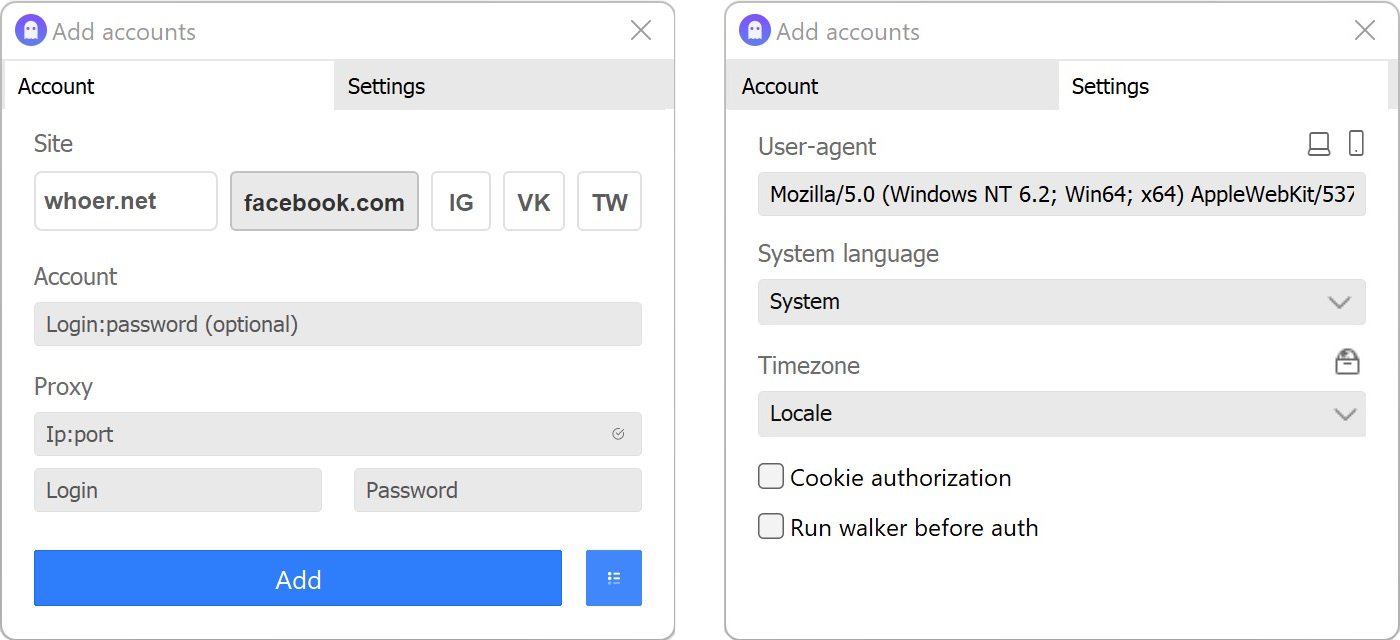Click the proxy check icon in Ip:port field
This screenshot has width=1400, height=640.
[618, 434]
